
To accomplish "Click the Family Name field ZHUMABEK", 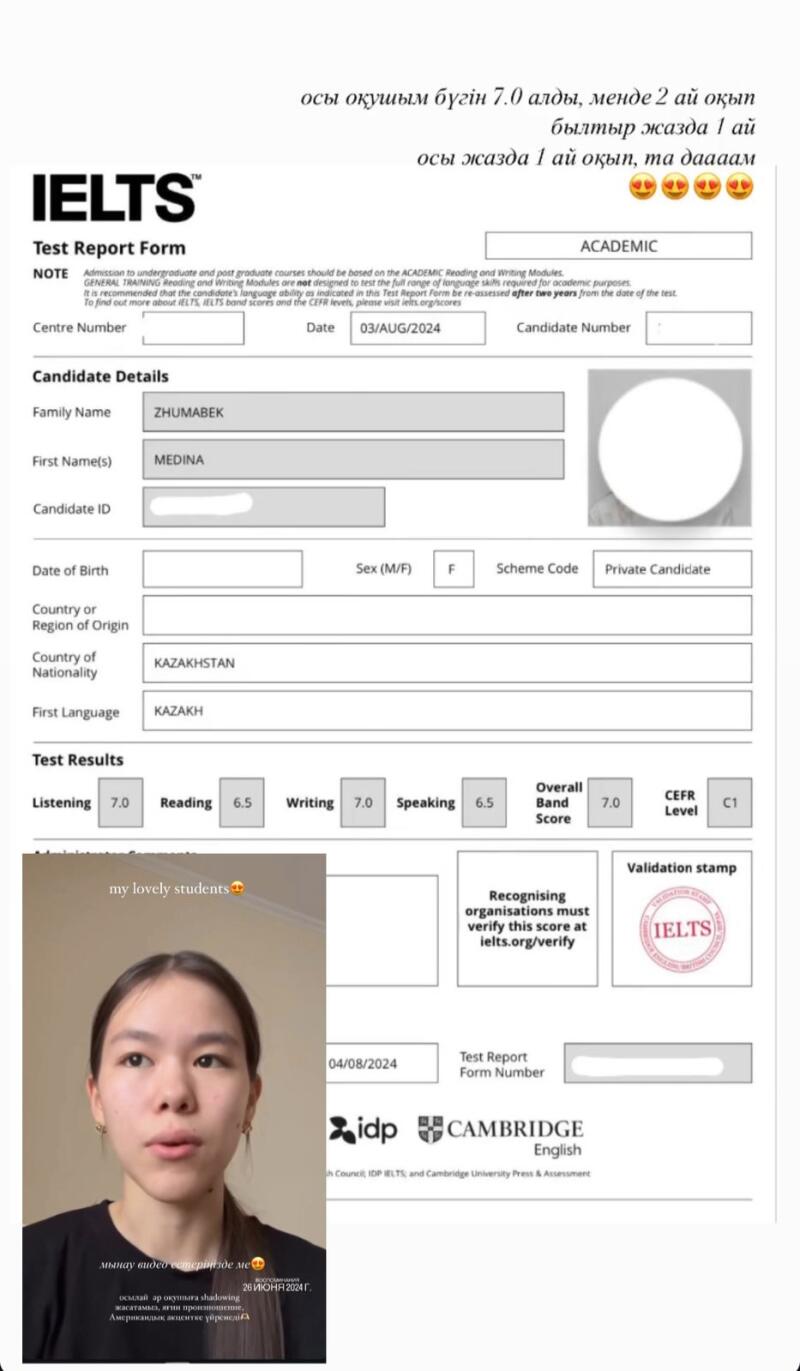I will tap(353, 412).
